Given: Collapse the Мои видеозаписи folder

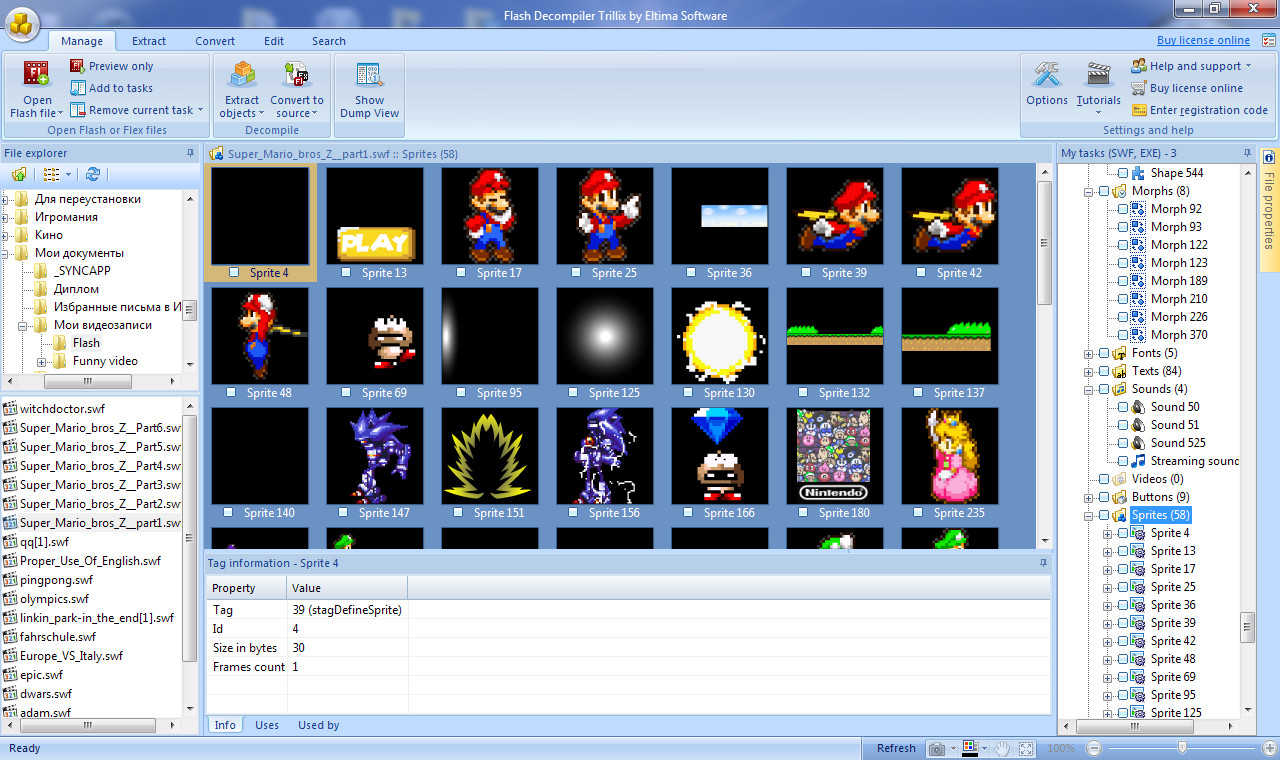Looking at the screenshot, I should 23,326.
